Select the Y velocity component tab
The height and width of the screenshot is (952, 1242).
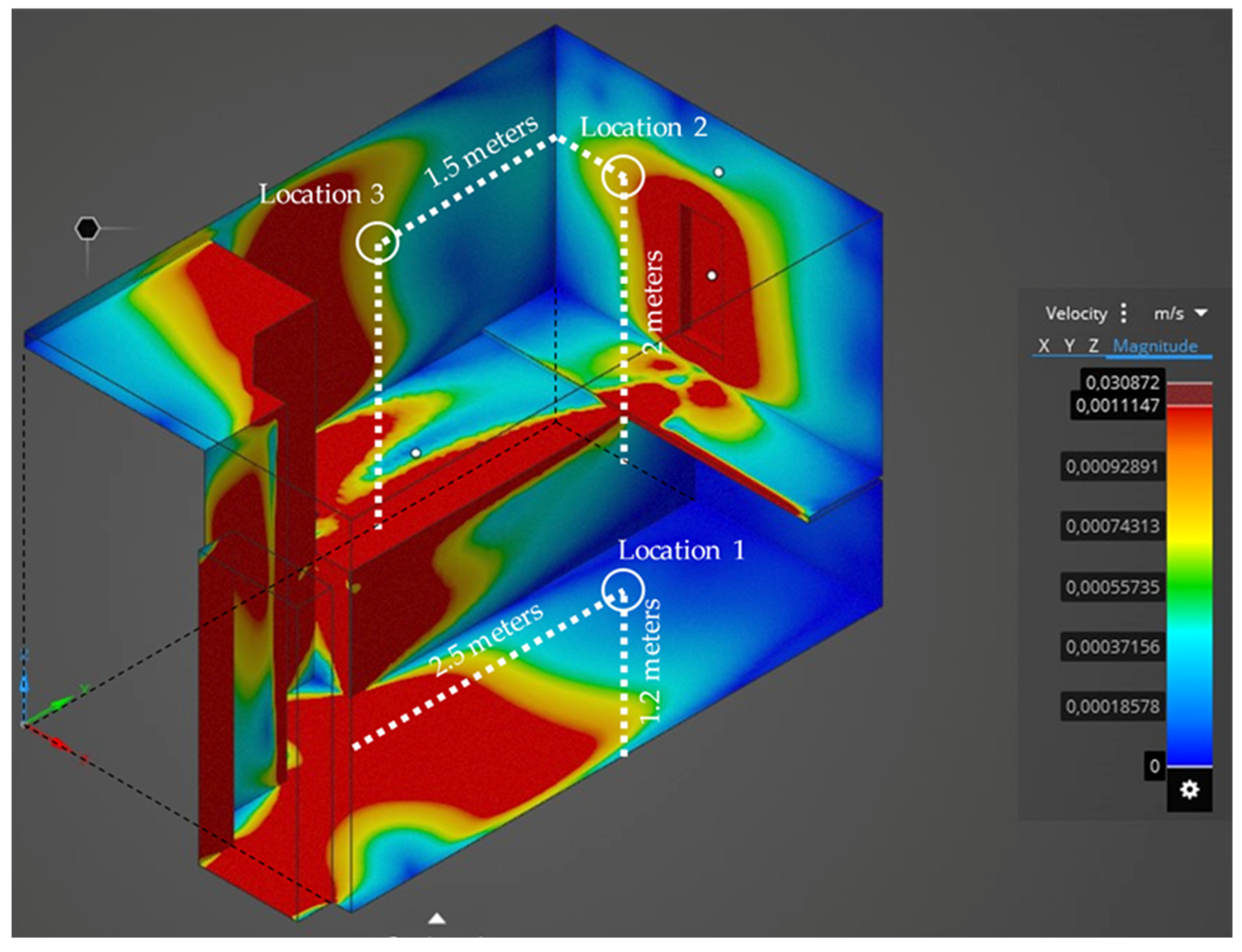coord(1069,346)
